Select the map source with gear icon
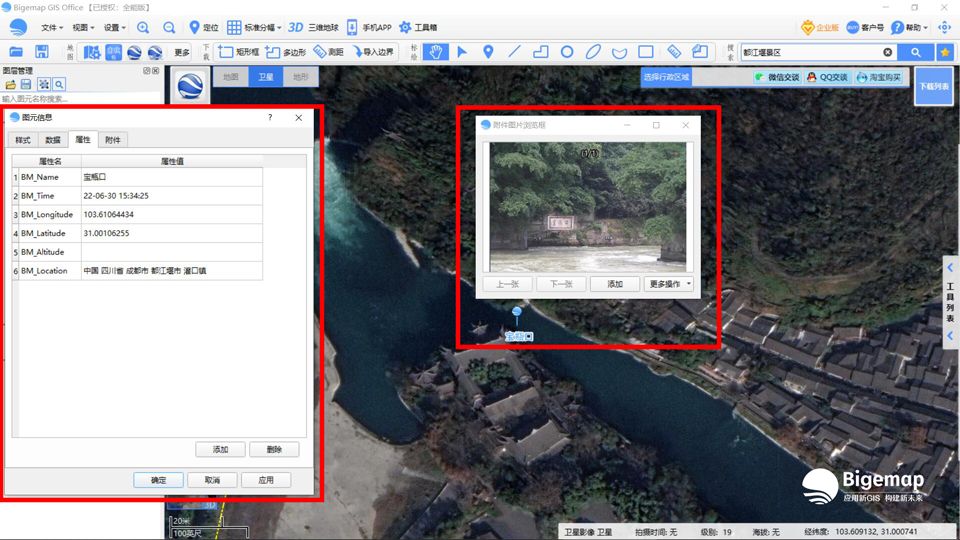The height and width of the screenshot is (540, 960). click(92, 52)
